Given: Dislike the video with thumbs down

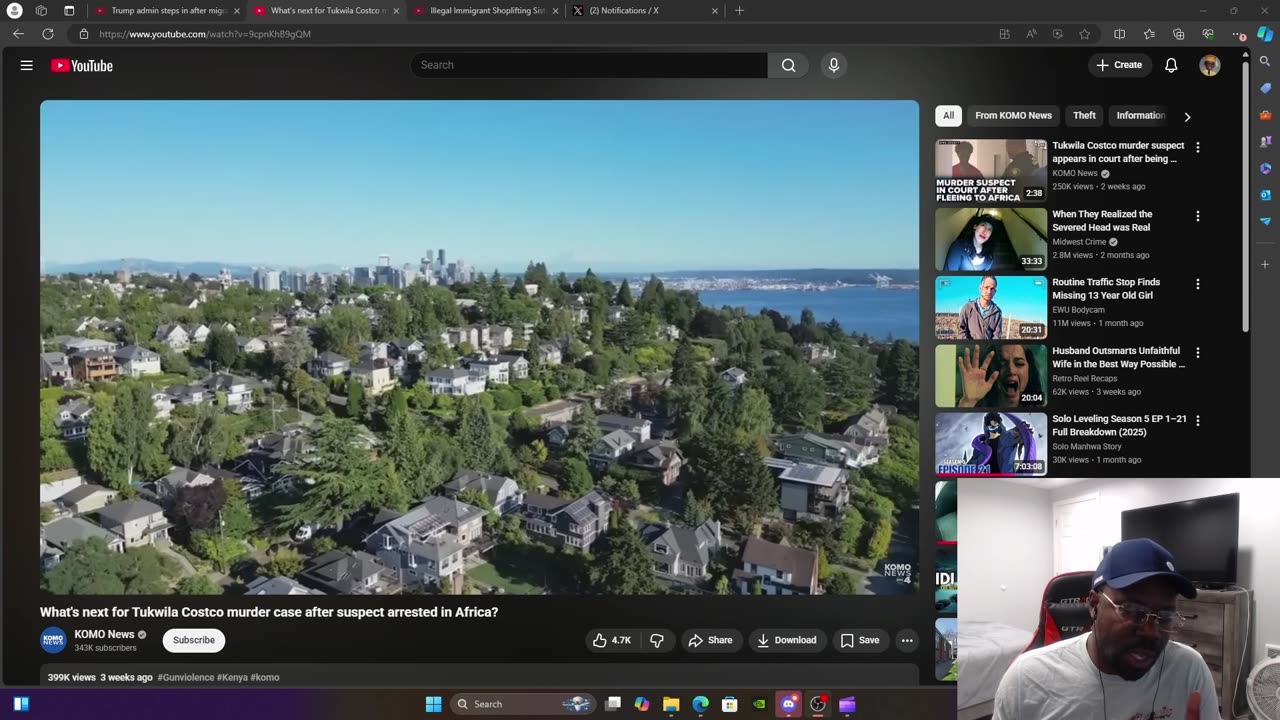Looking at the screenshot, I should tap(657, 640).
